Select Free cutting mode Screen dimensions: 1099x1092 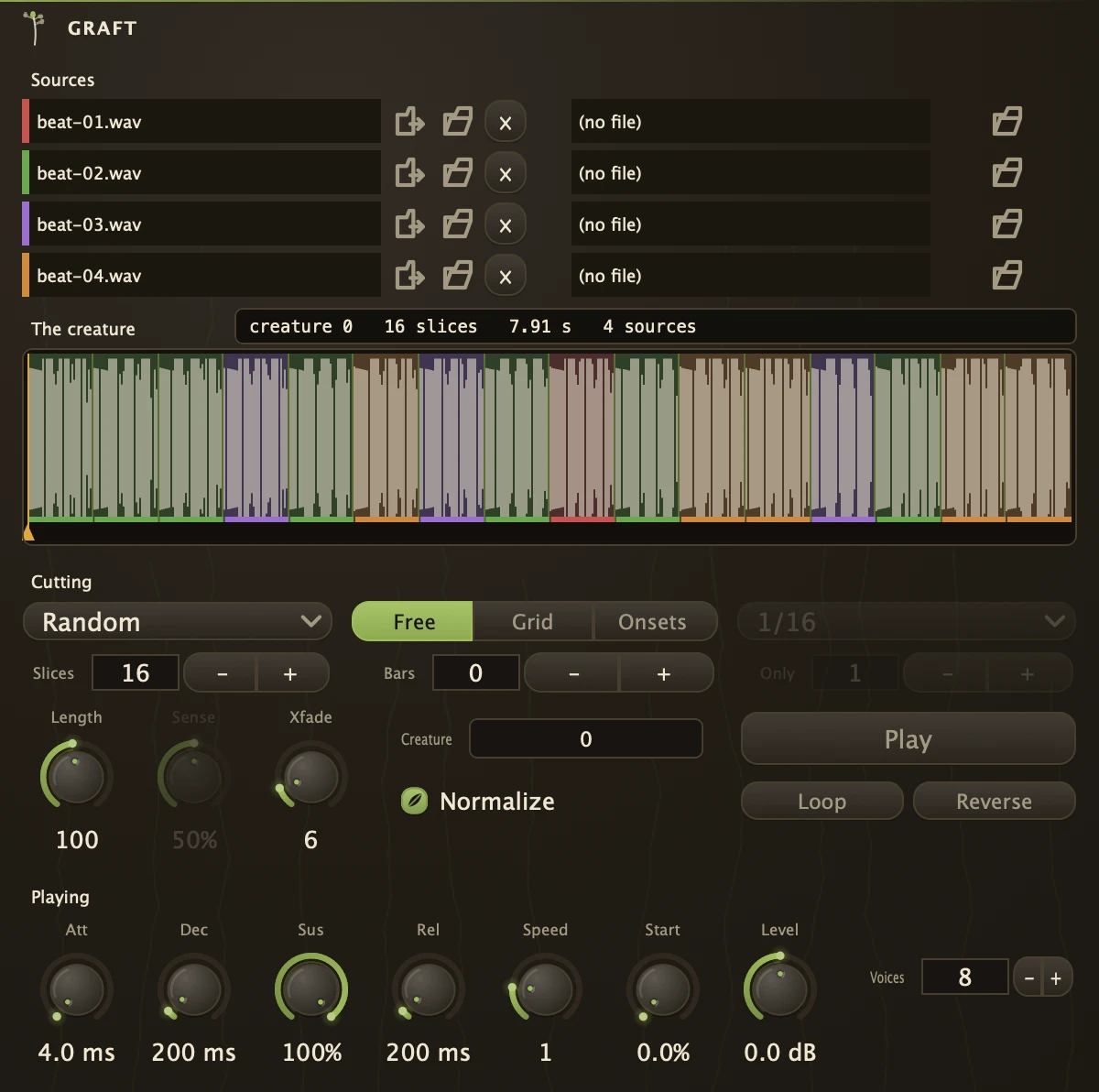click(413, 621)
